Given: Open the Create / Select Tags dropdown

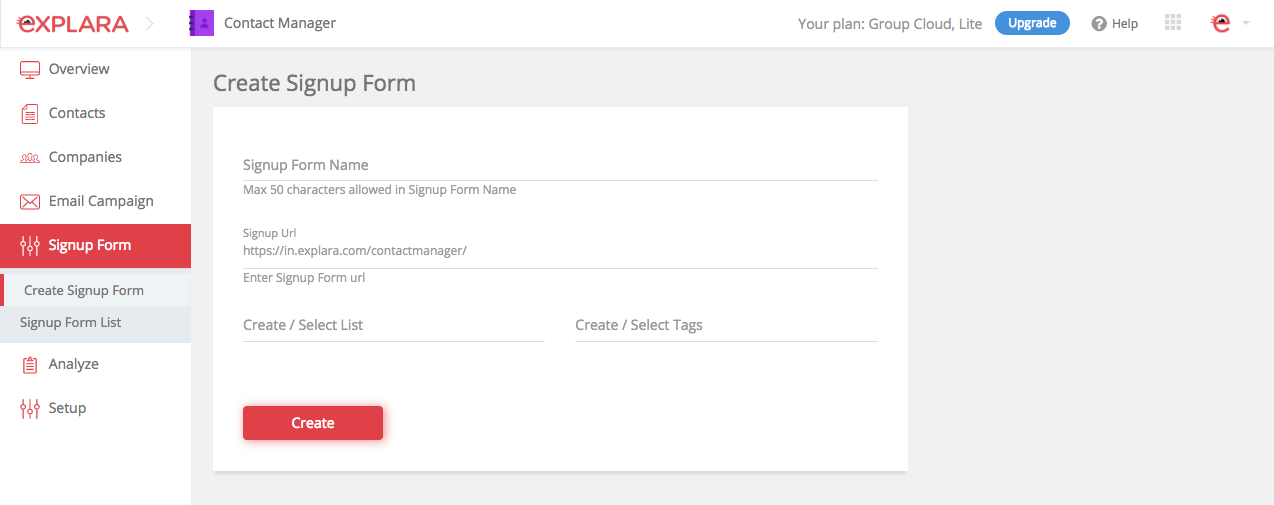Looking at the screenshot, I should [x=726, y=325].
